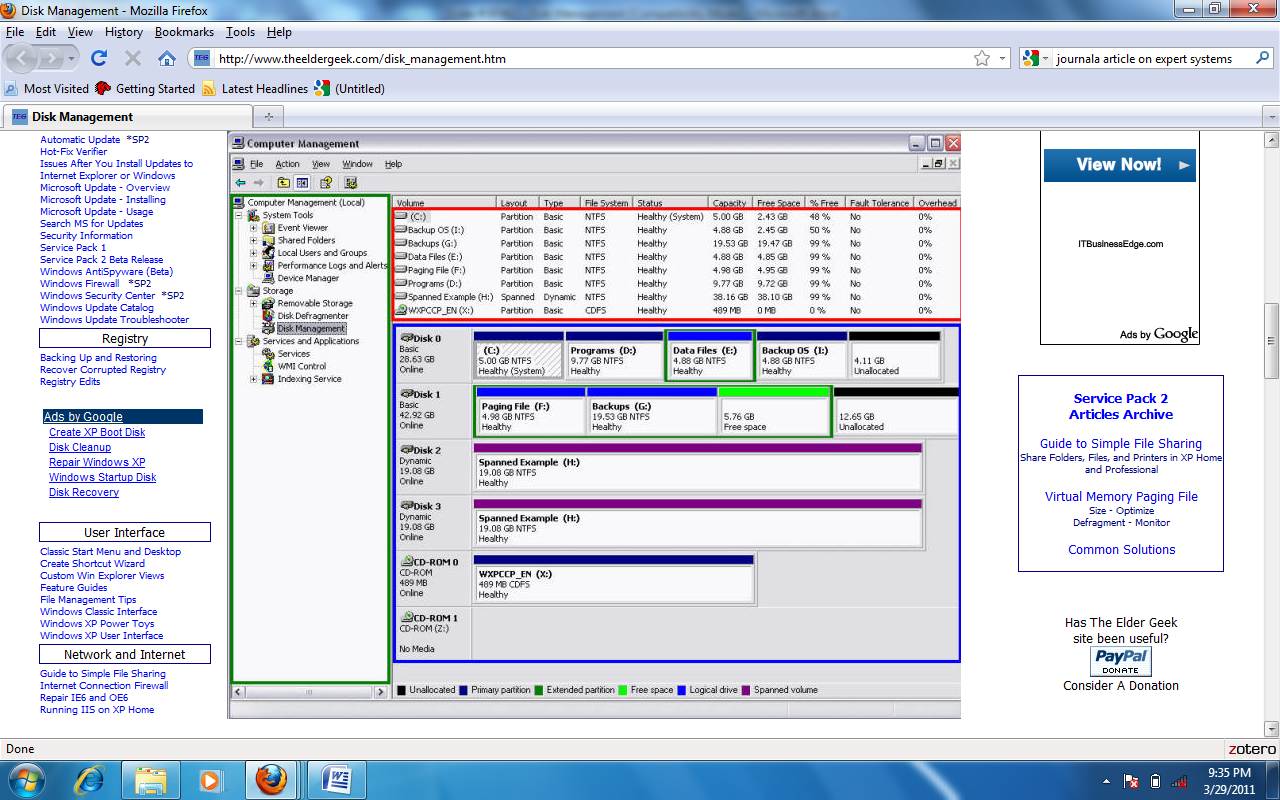Open the Google search engine dropdown
The image size is (1280, 800).
[x=1045, y=59]
